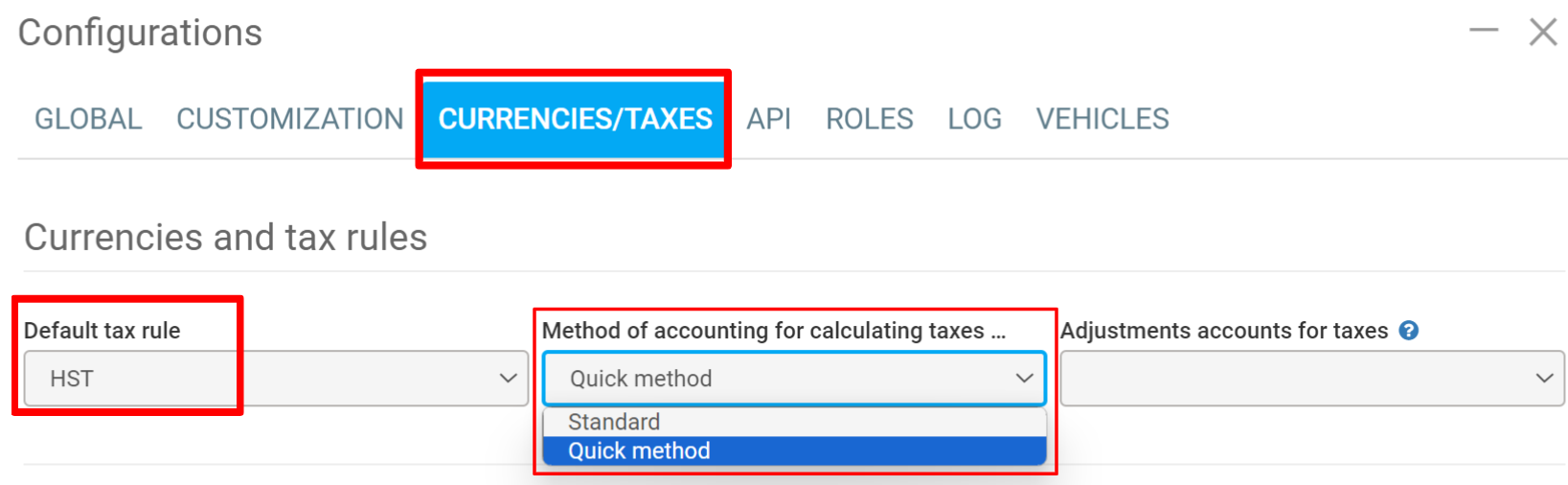Select the CURRENCIES/TAXES tab

coord(575,119)
